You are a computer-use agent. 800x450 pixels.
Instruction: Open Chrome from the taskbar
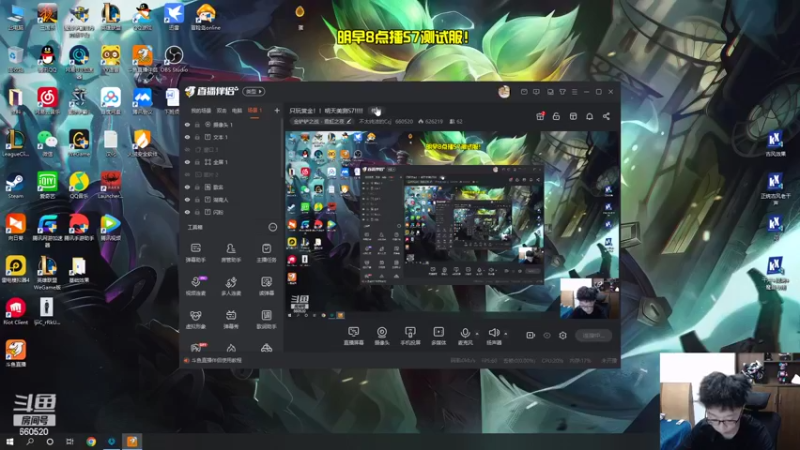[91, 441]
